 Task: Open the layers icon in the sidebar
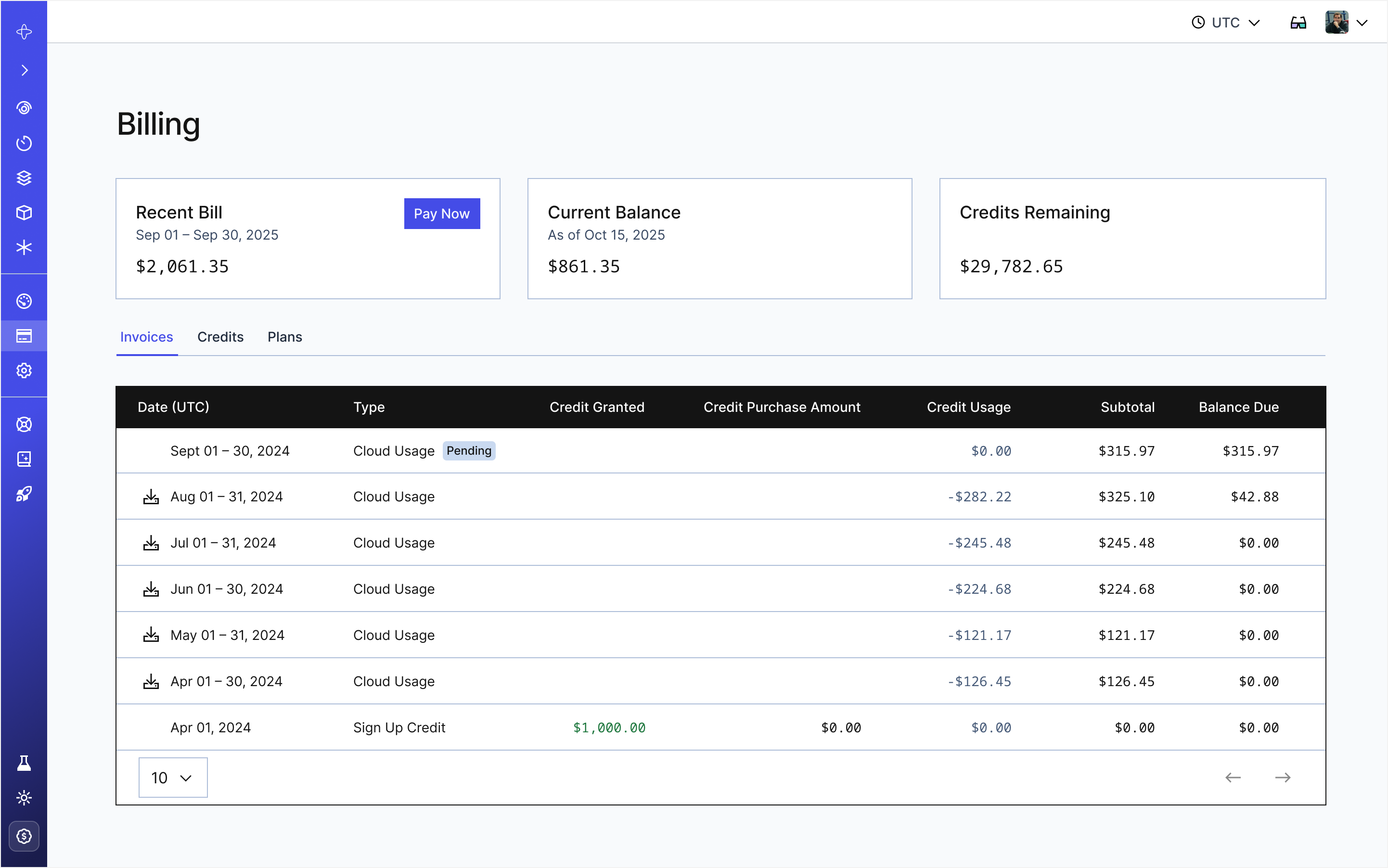click(24, 178)
